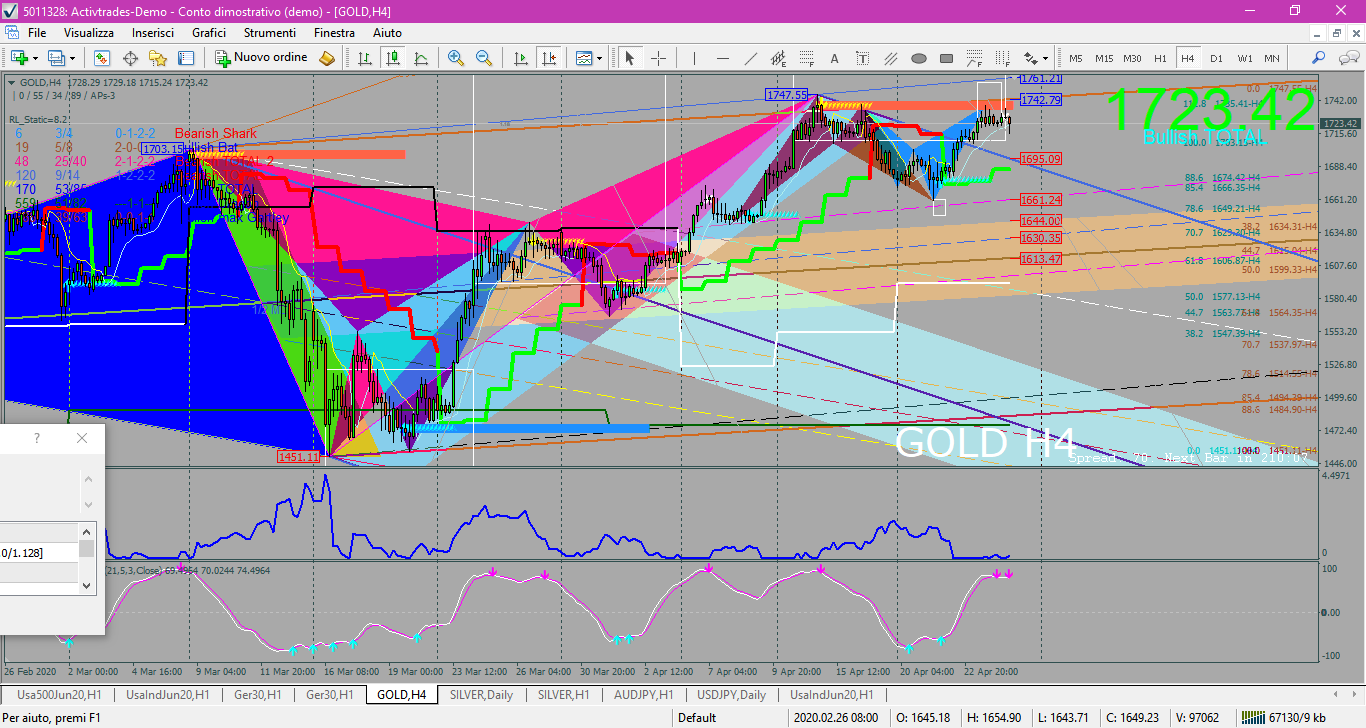Zoom in on the chart
Viewport: 1366px width, 728px height.
tap(456, 58)
